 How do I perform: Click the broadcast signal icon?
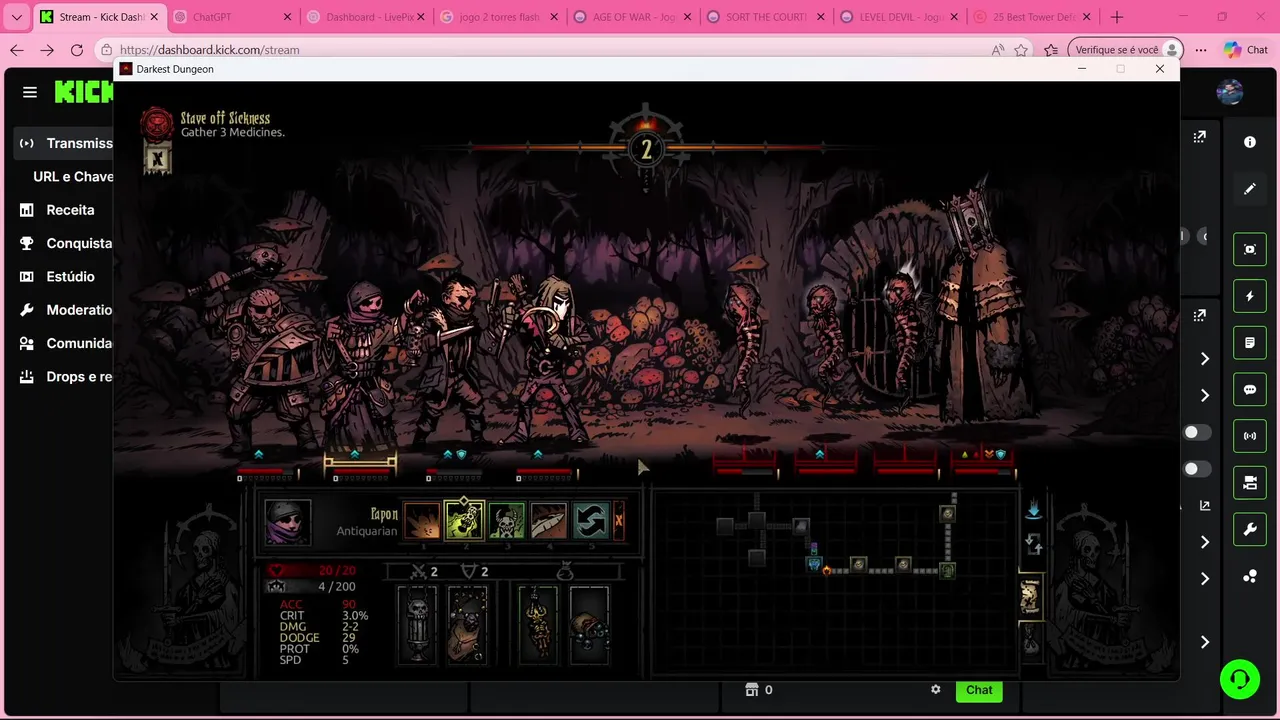1250,436
